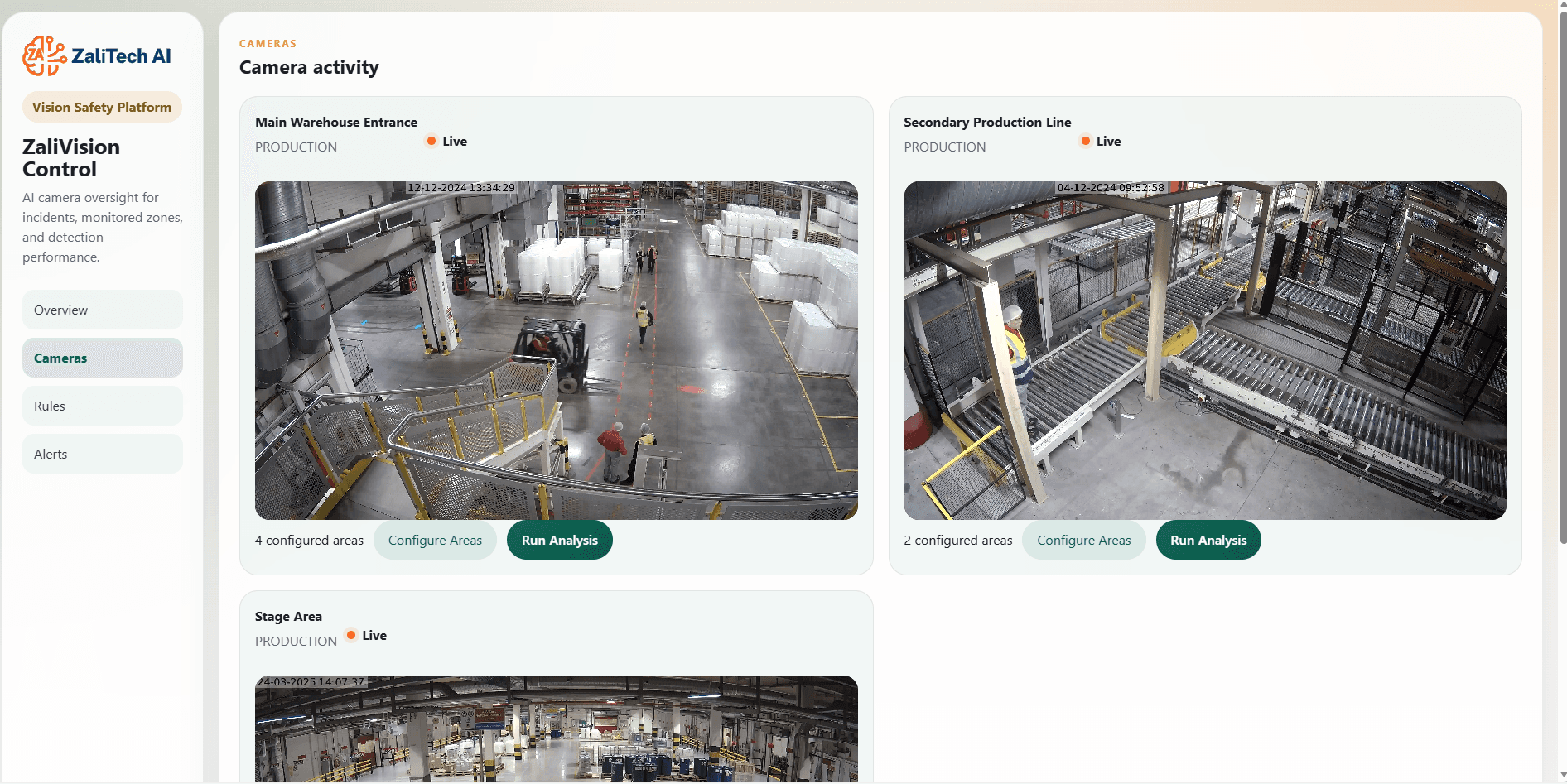Image resolution: width=1567 pixels, height=784 pixels.
Task: Select the Cameras menu item
Action: click(103, 358)
